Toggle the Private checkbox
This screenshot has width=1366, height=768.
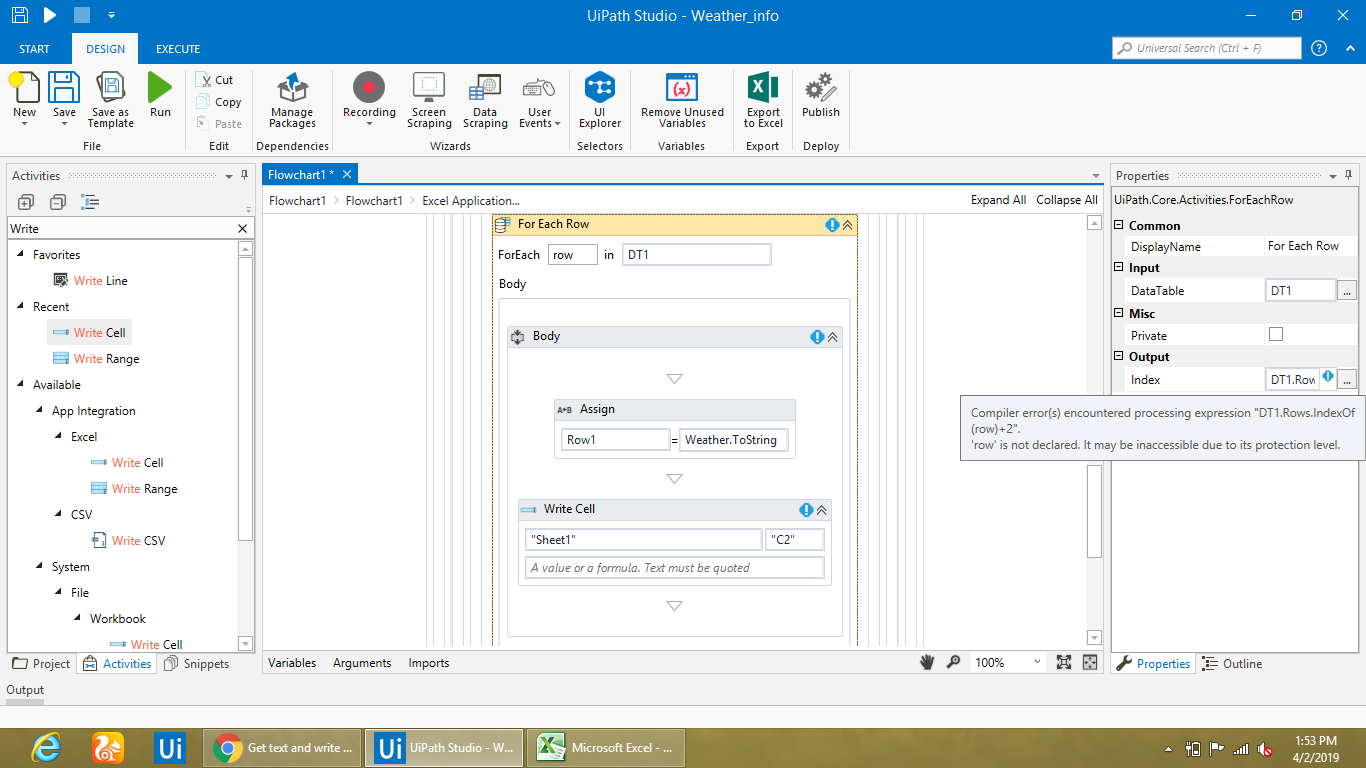click(1275, 334)
